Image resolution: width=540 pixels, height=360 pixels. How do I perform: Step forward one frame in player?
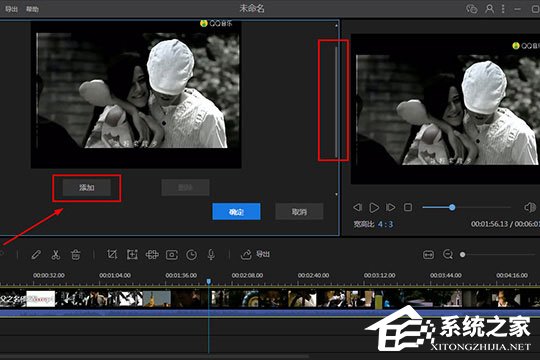[391, 207]
